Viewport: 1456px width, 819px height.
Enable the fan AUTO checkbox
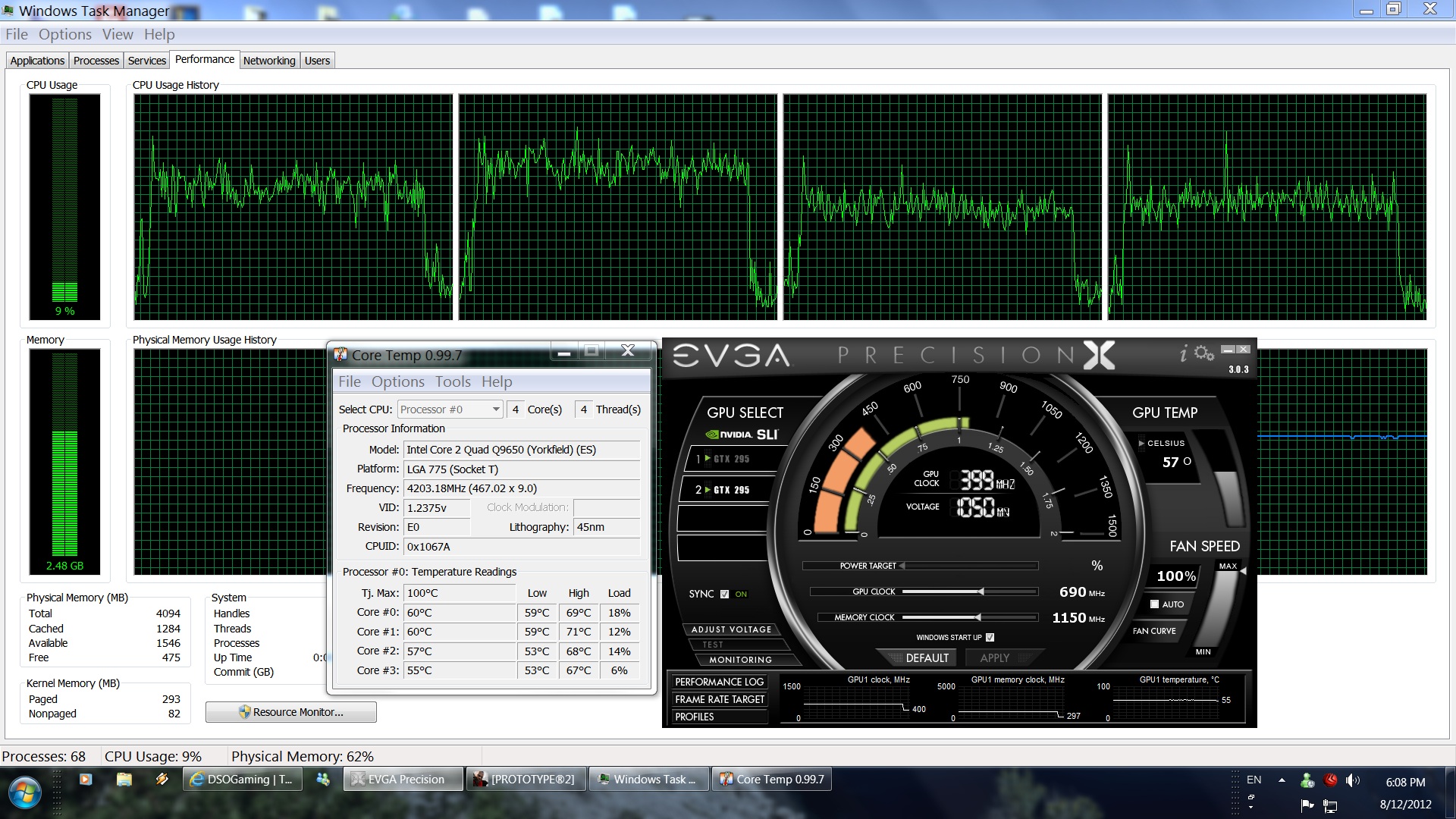(x=1154, y=604)
